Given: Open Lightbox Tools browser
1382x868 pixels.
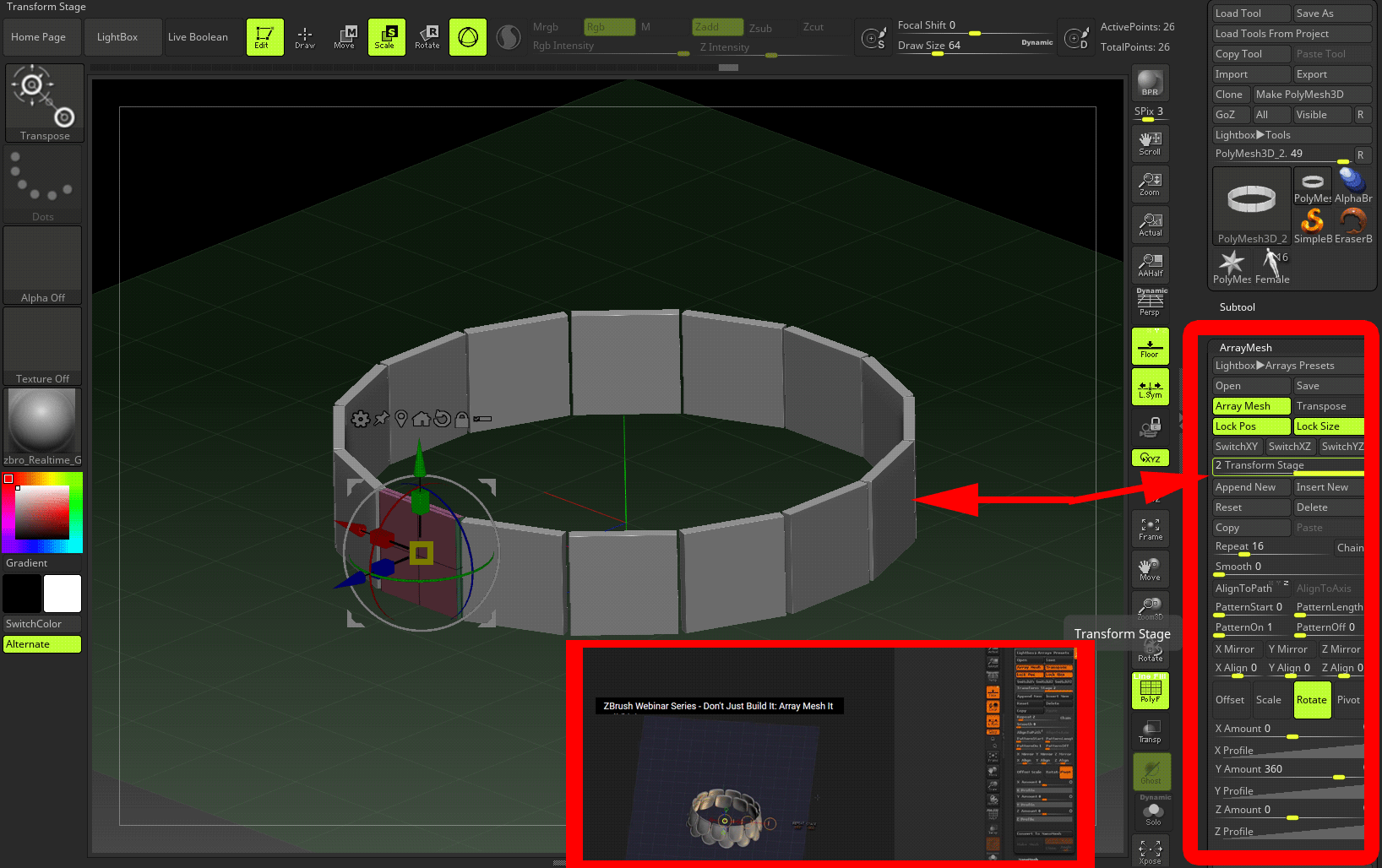Looking at the screenshot, I should pos(1292,135).
